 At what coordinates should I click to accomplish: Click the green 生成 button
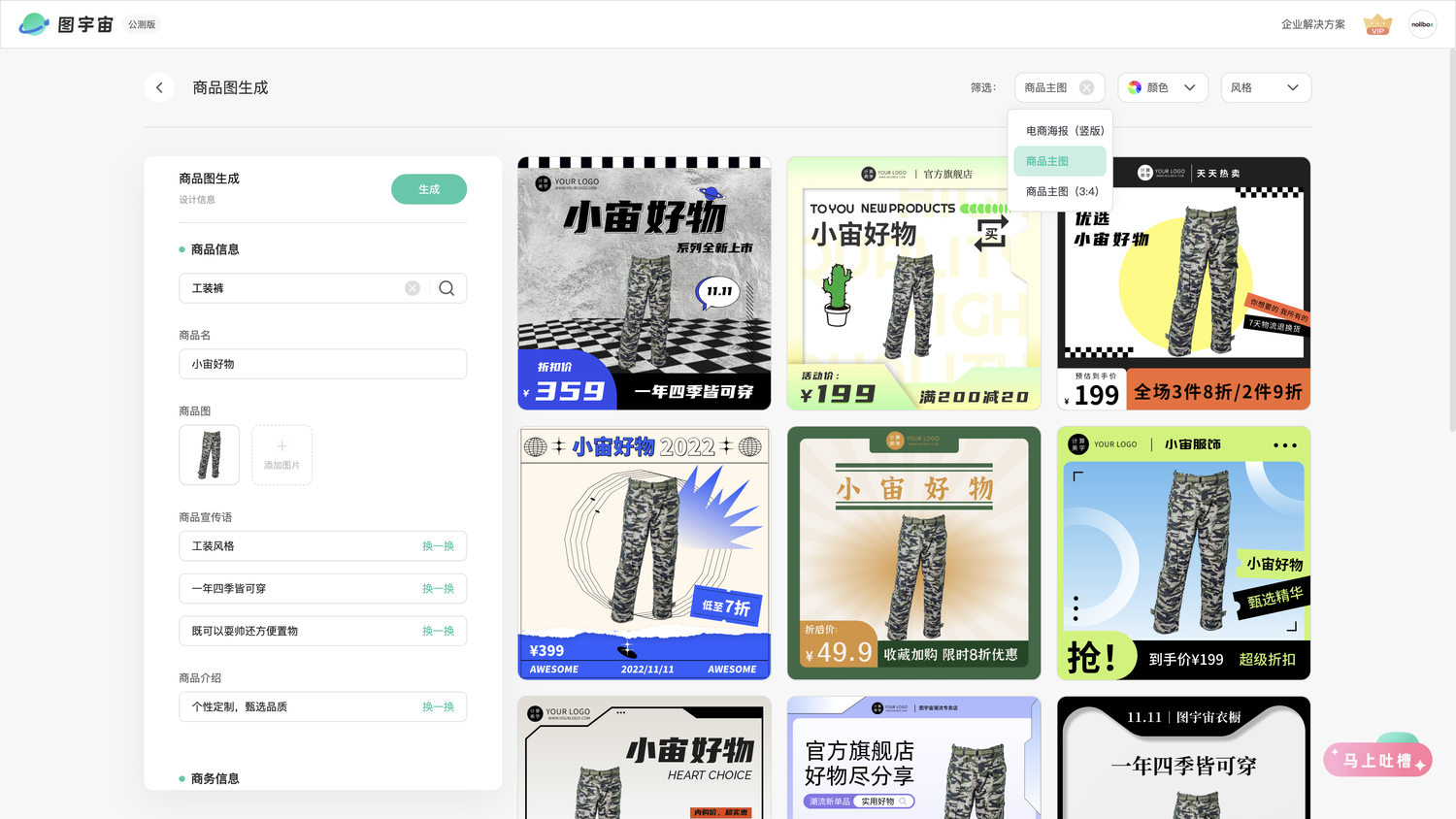pyautogui.click(x=429, y=189)
